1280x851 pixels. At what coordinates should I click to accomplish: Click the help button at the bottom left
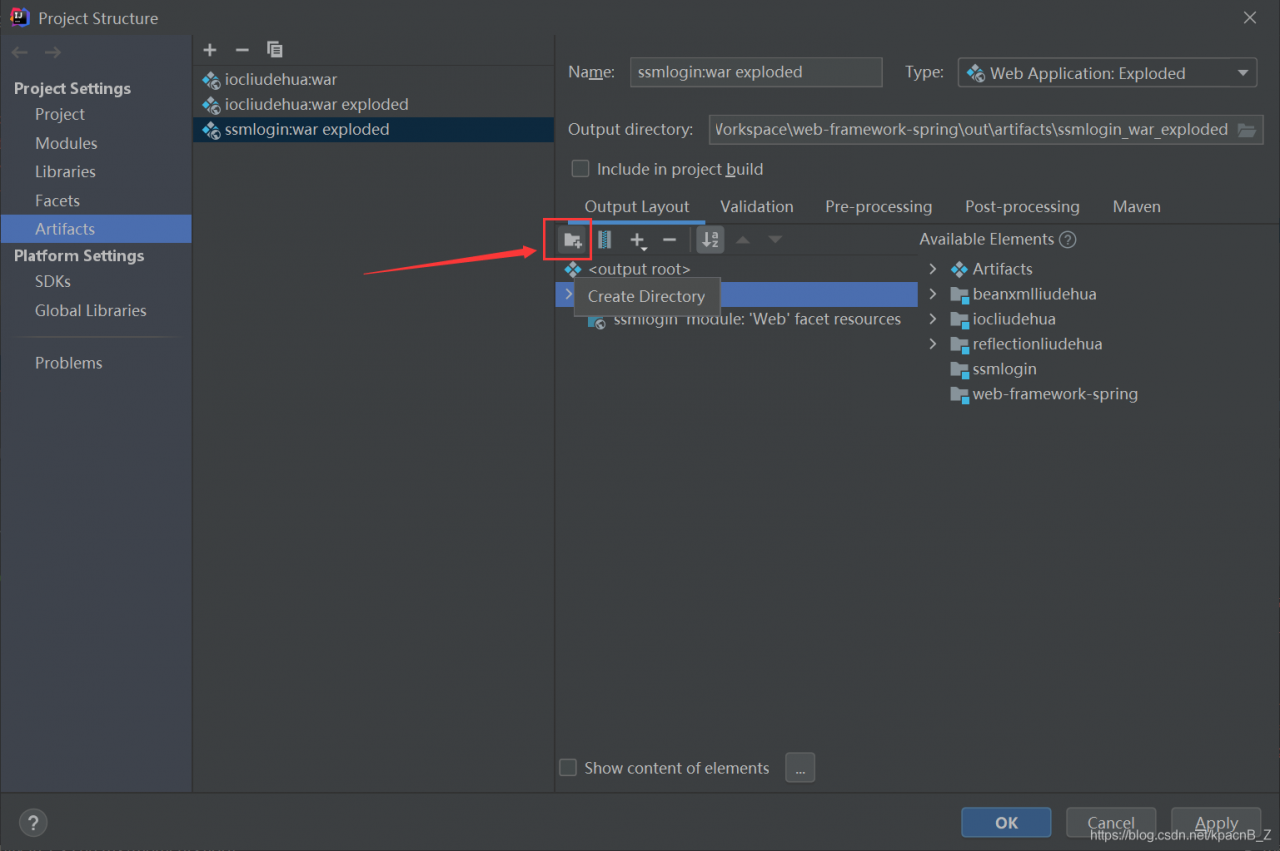click(33, 823)
